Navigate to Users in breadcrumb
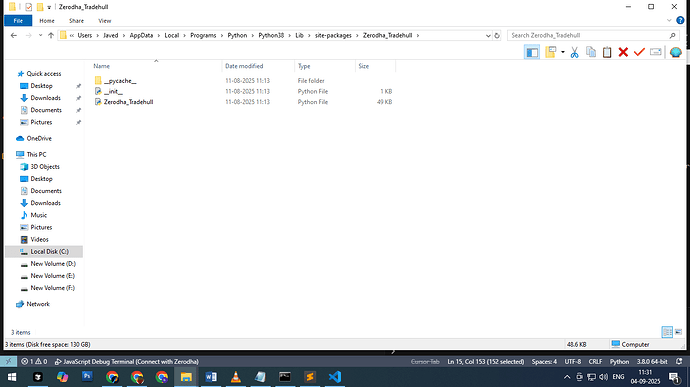The height and width of the screenshot is (387, 690). [x=84, y=35]
